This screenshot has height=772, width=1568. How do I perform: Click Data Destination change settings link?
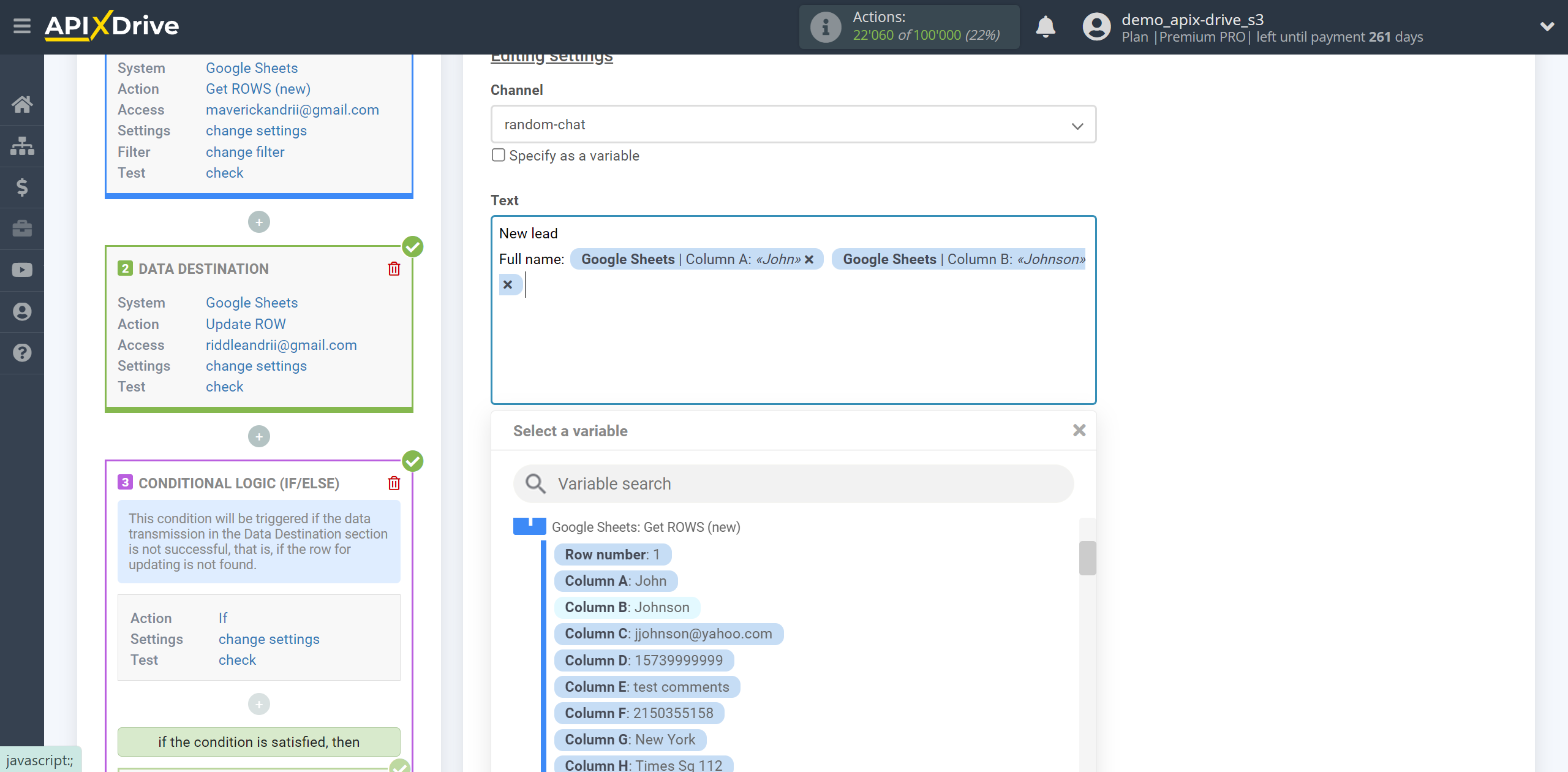click(x=256, y=366)
